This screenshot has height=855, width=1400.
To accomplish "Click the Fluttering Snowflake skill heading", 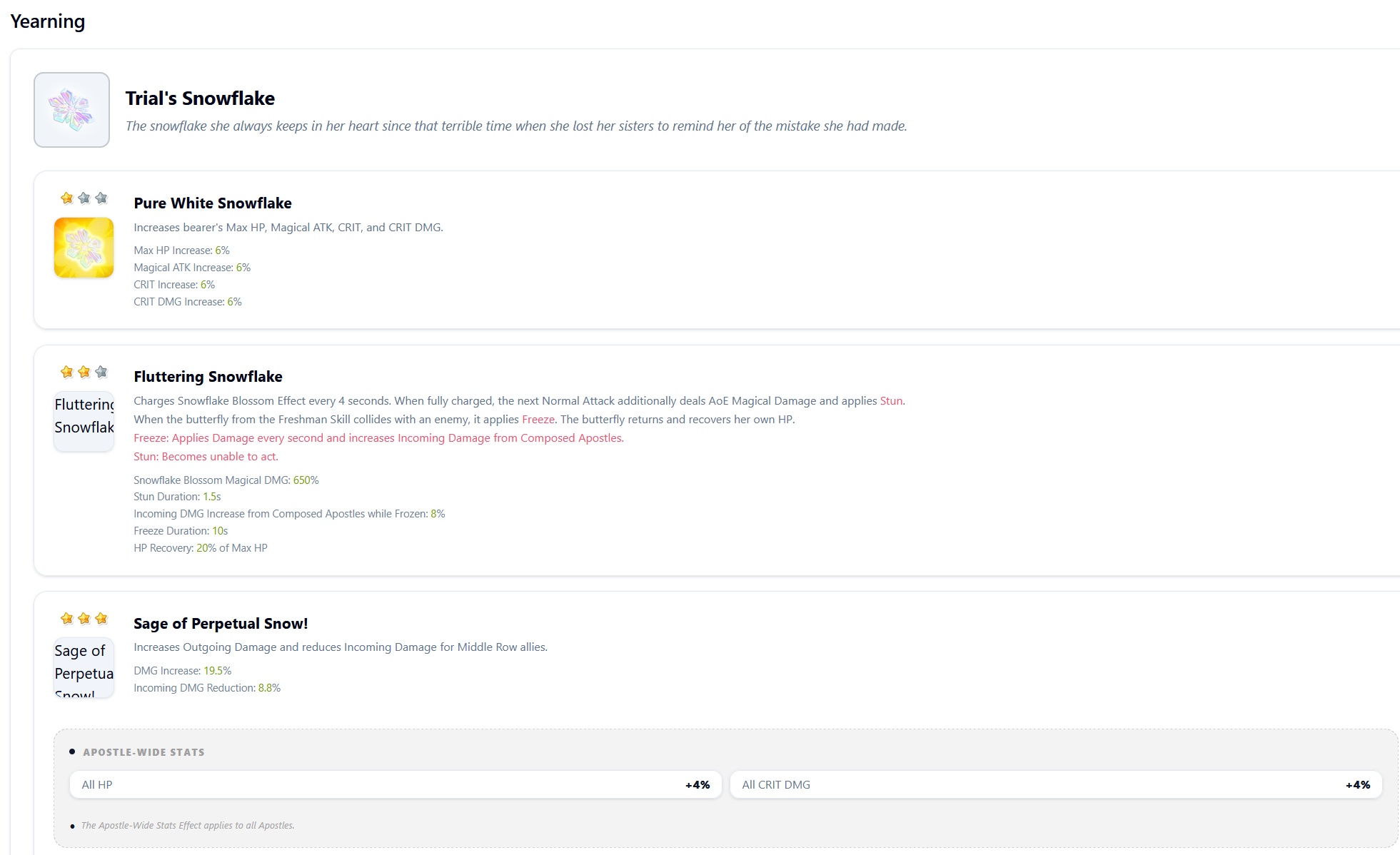I will 208,377.
